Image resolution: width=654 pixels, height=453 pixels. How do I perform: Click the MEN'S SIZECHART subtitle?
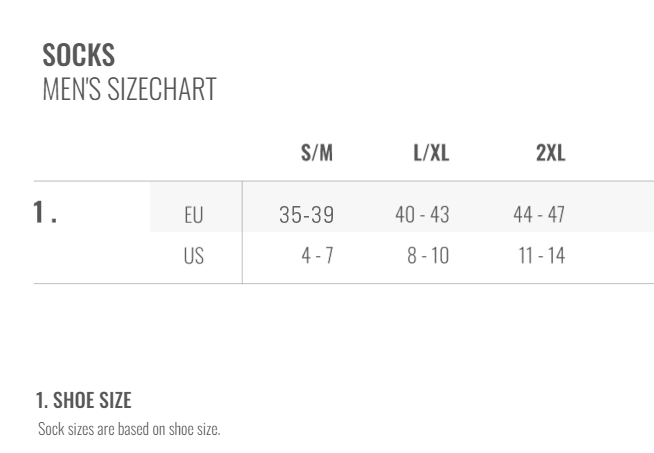point(129,89)
